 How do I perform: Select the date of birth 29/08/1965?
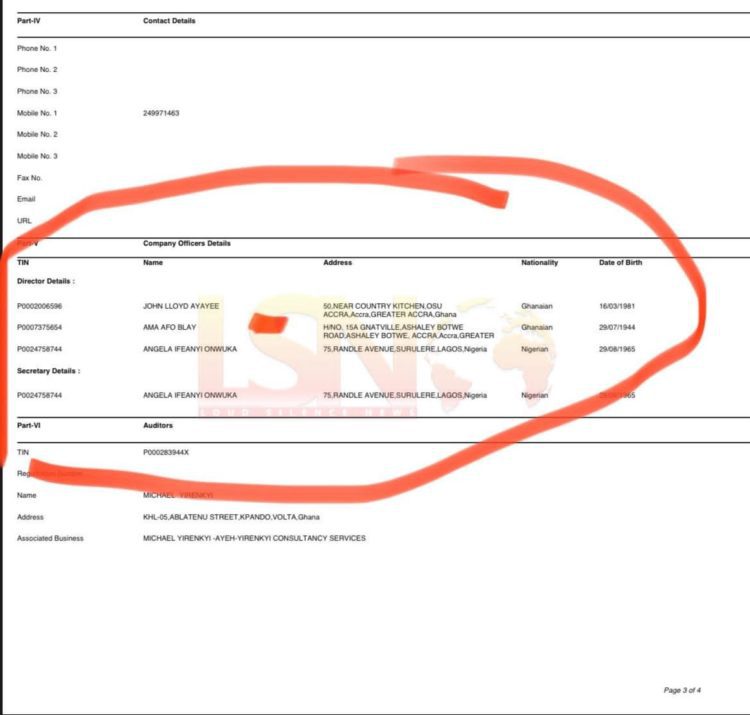[617, 349]
